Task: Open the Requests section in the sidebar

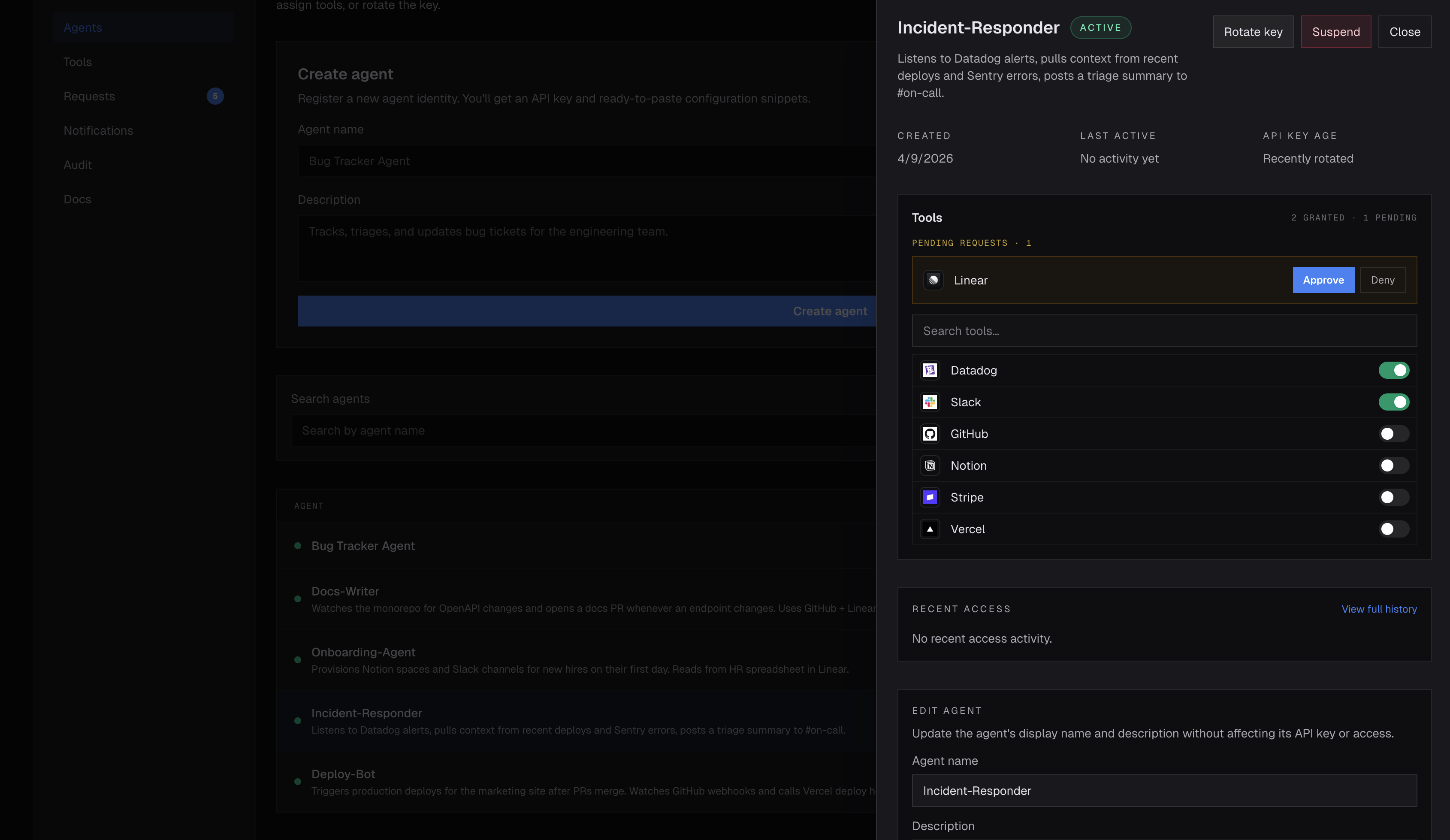Action: (89, 96)
